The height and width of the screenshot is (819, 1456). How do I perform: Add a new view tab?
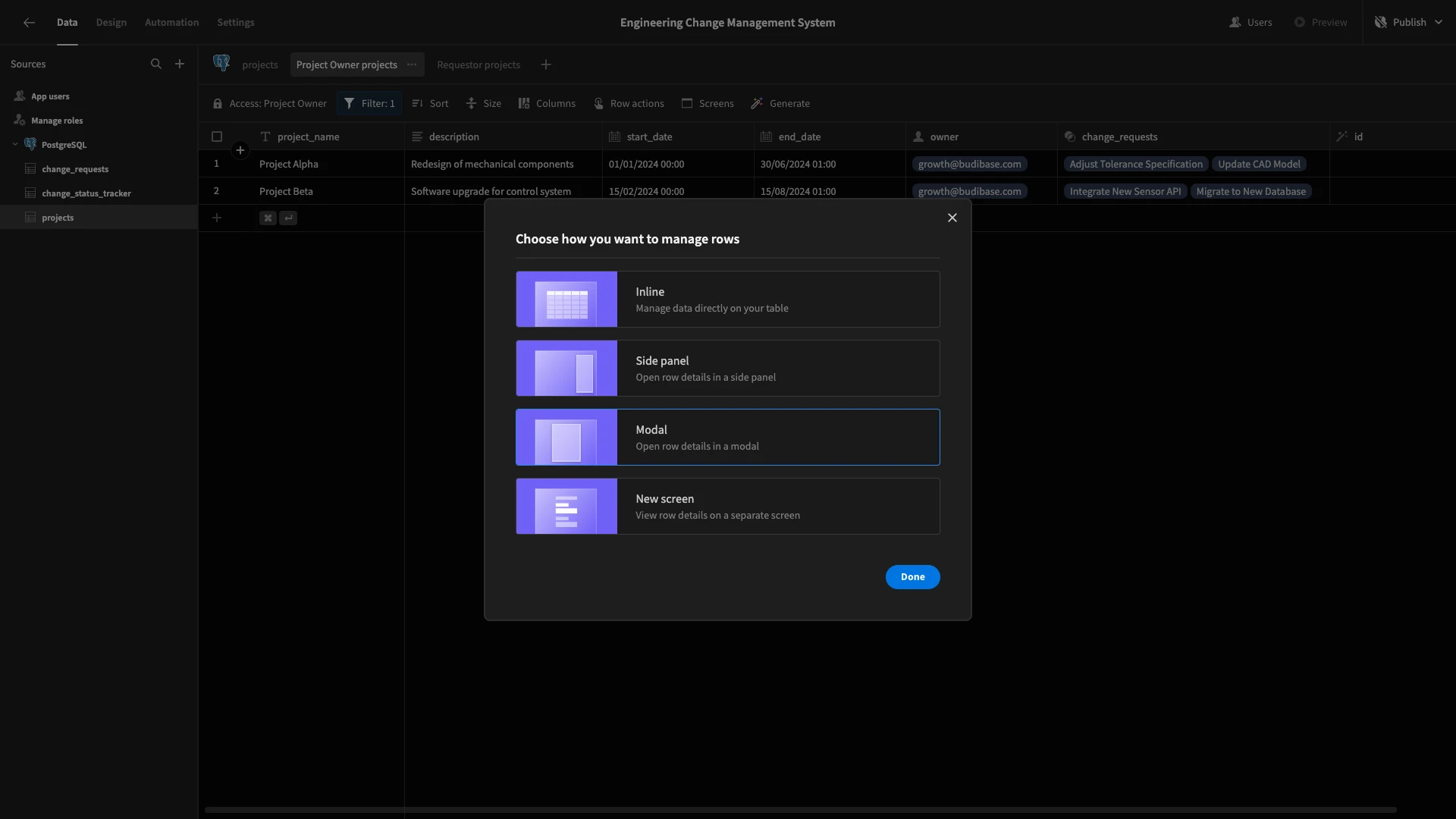pyautogui.click(x=546, y=64)
